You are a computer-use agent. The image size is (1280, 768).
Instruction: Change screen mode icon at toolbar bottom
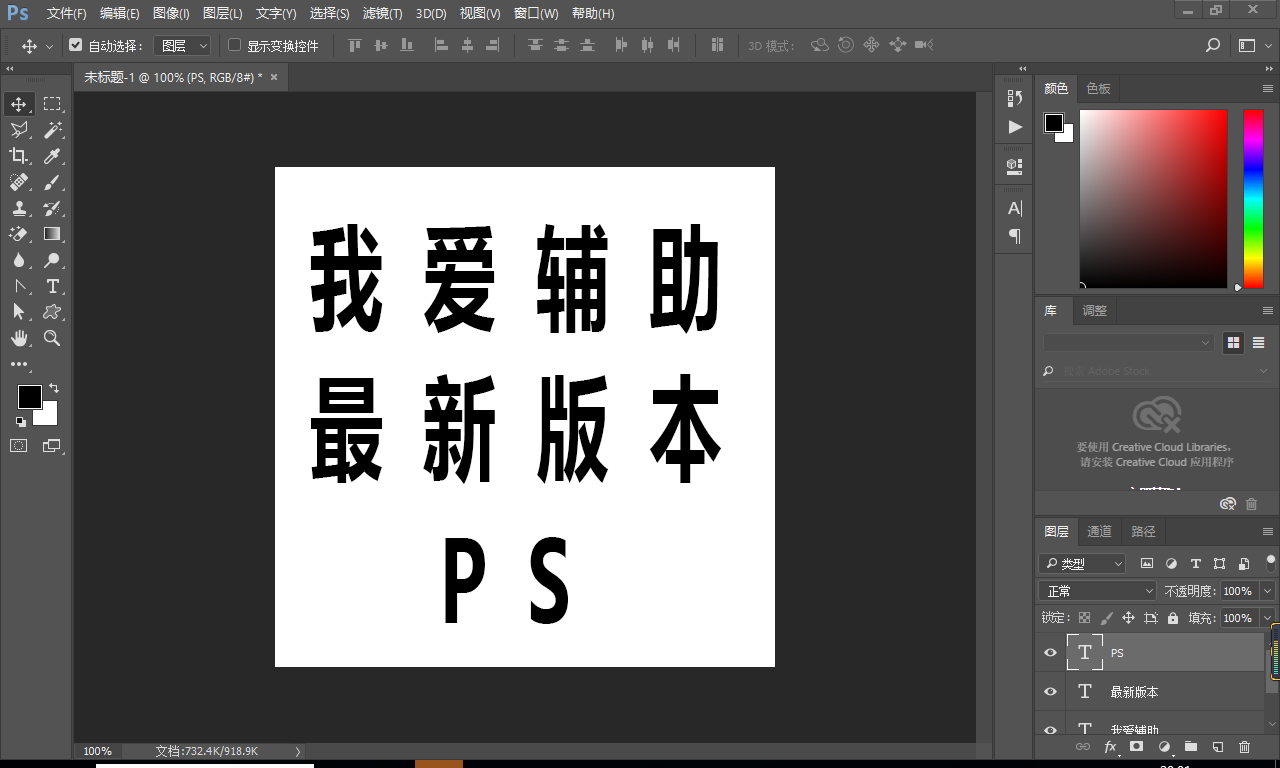[x=51, y=445]
